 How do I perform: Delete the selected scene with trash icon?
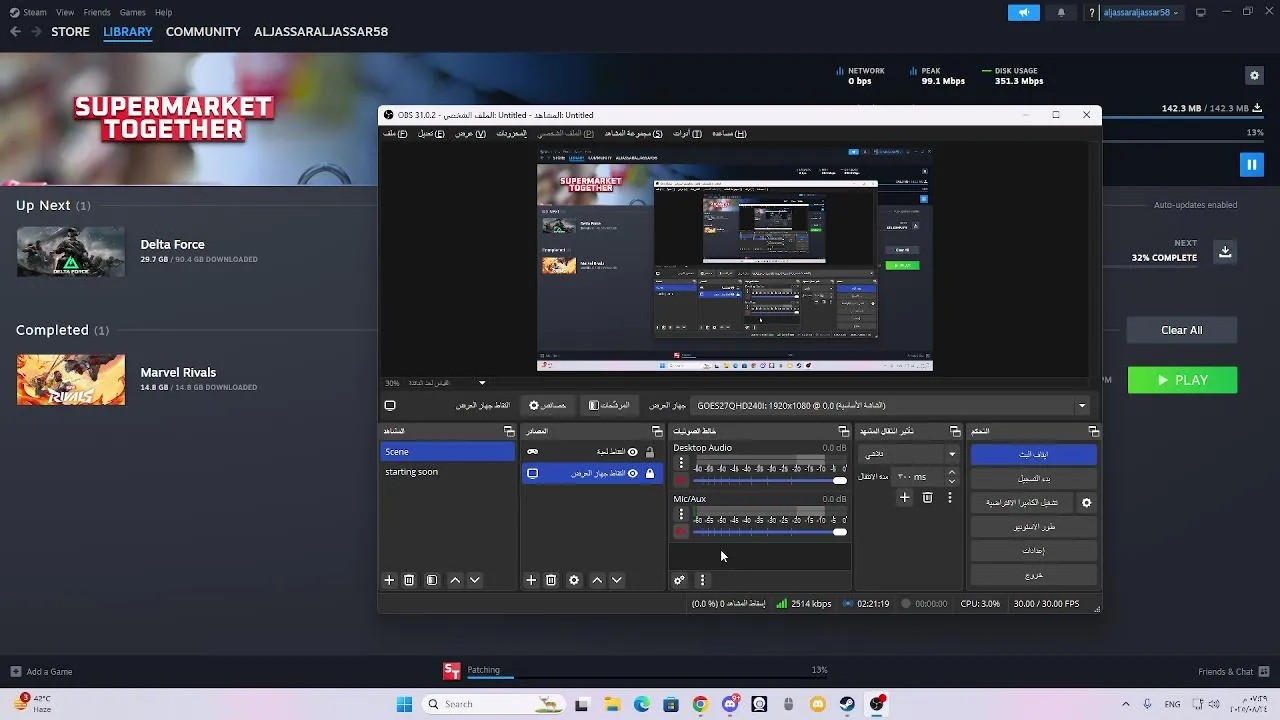[409, 580]
